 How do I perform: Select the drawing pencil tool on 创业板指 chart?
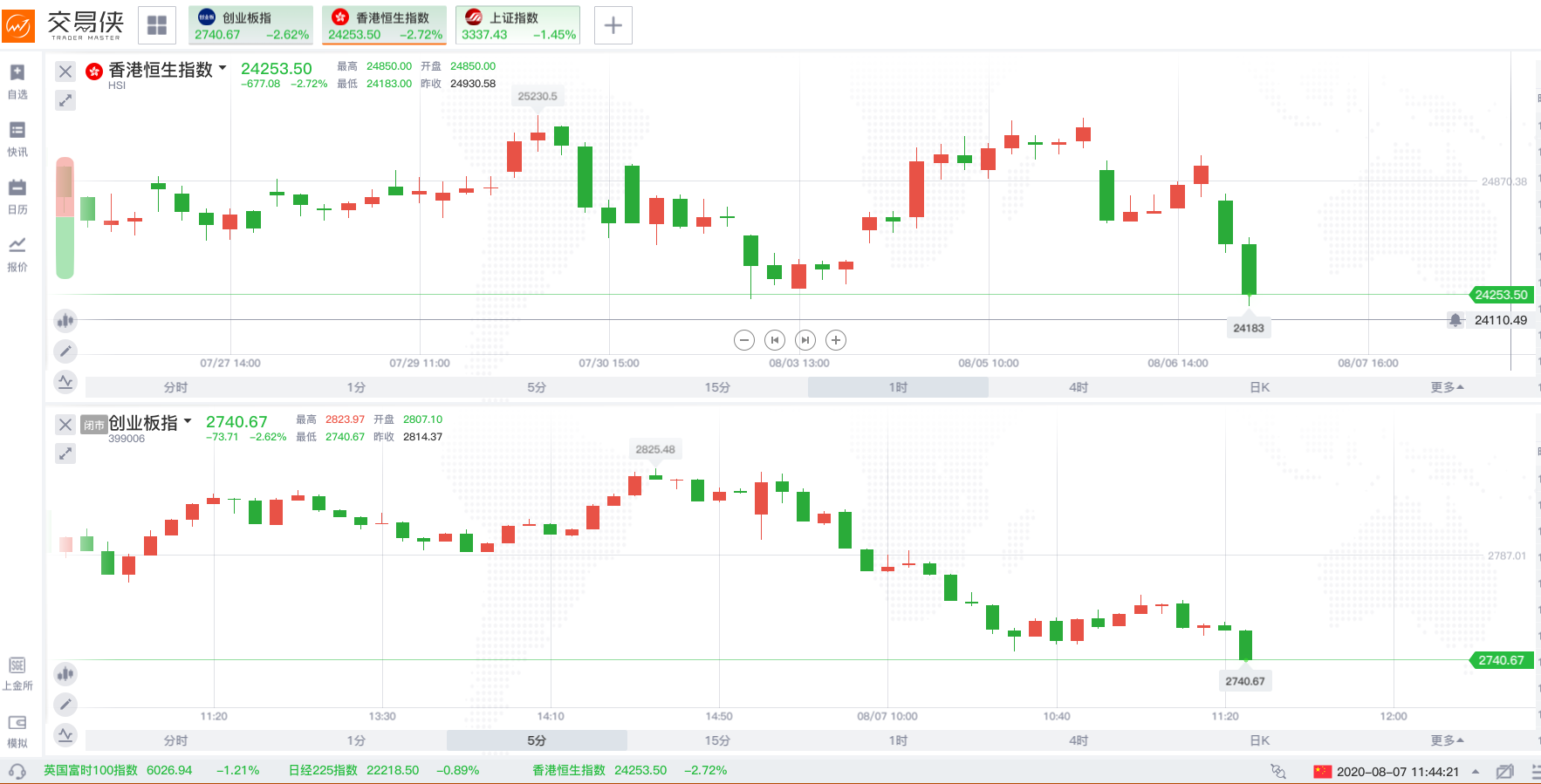pos(65,705)
